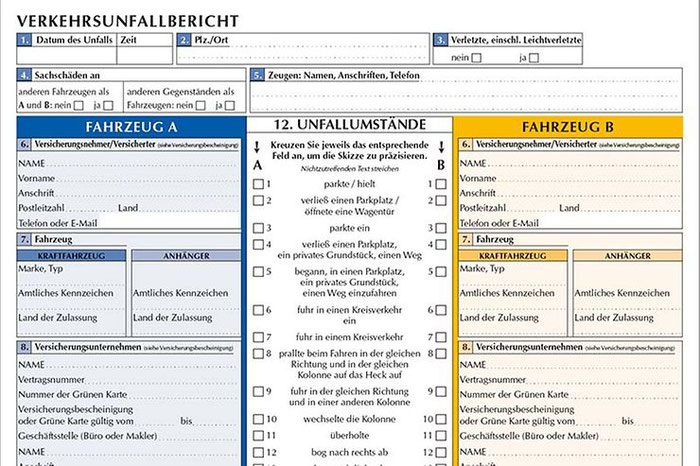This screenshot has width=700, height=466.
Task: Click section number 1 marker by 'Datum des Unfalls'
Action: pyautogui.click(x=24, y=40)
